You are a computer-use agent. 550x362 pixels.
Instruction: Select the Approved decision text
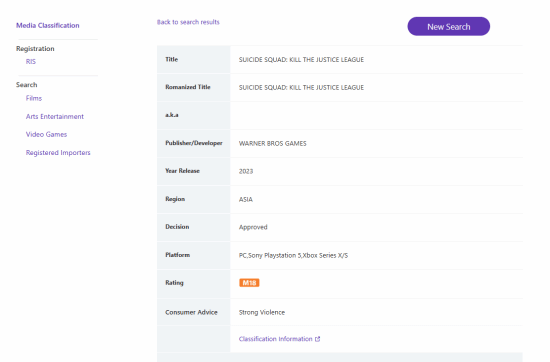click(x=253, y=227)
